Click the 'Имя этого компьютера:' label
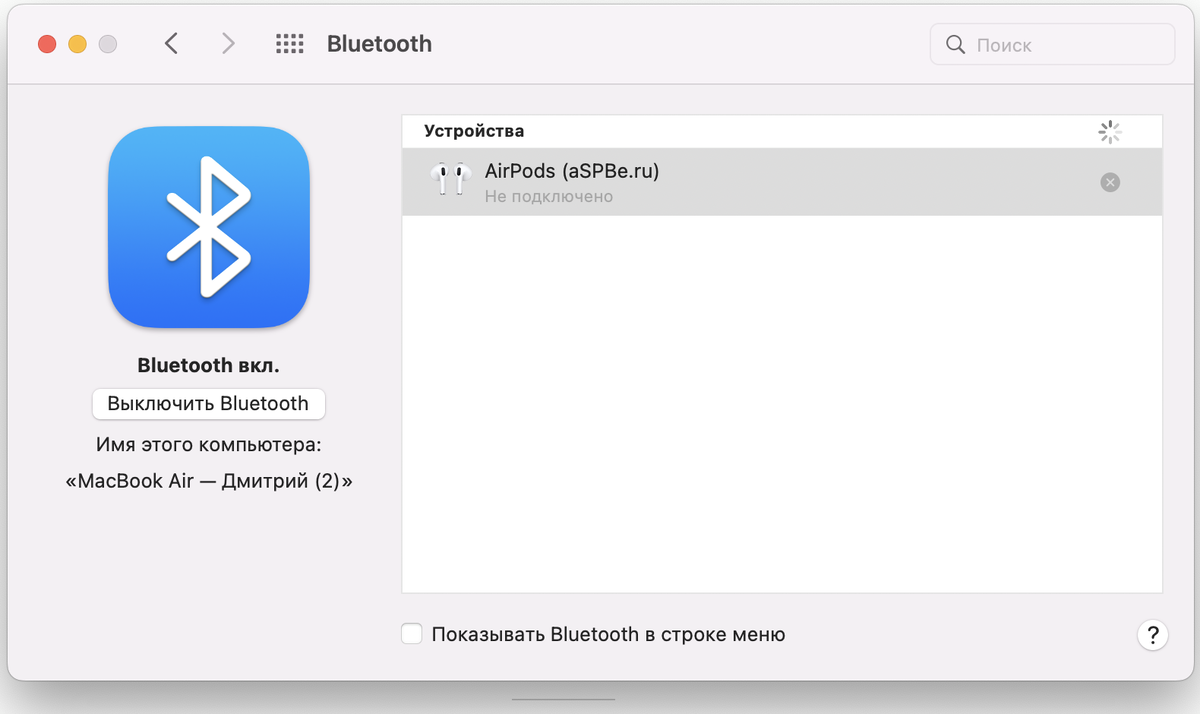 point(208,444)
